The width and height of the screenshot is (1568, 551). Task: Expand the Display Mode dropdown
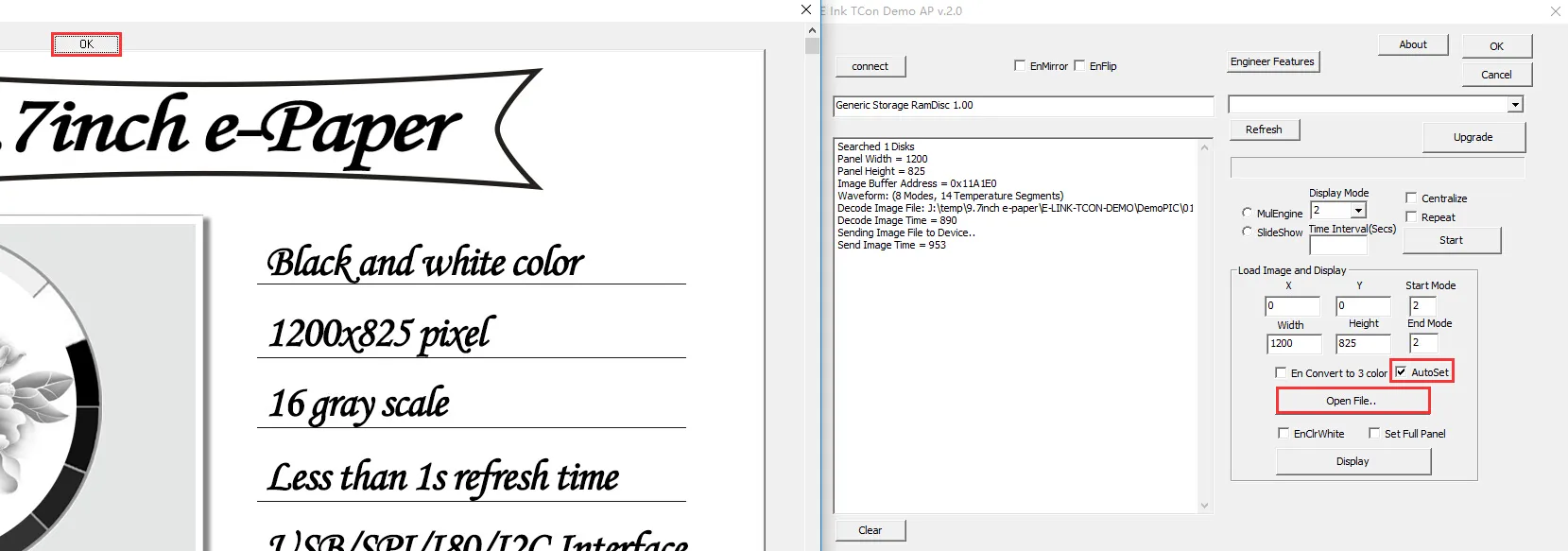1358,211
